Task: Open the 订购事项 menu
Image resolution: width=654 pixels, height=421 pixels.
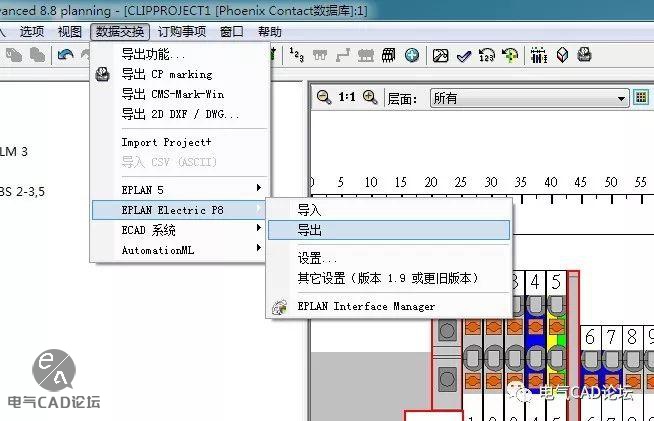Action: 182,32
